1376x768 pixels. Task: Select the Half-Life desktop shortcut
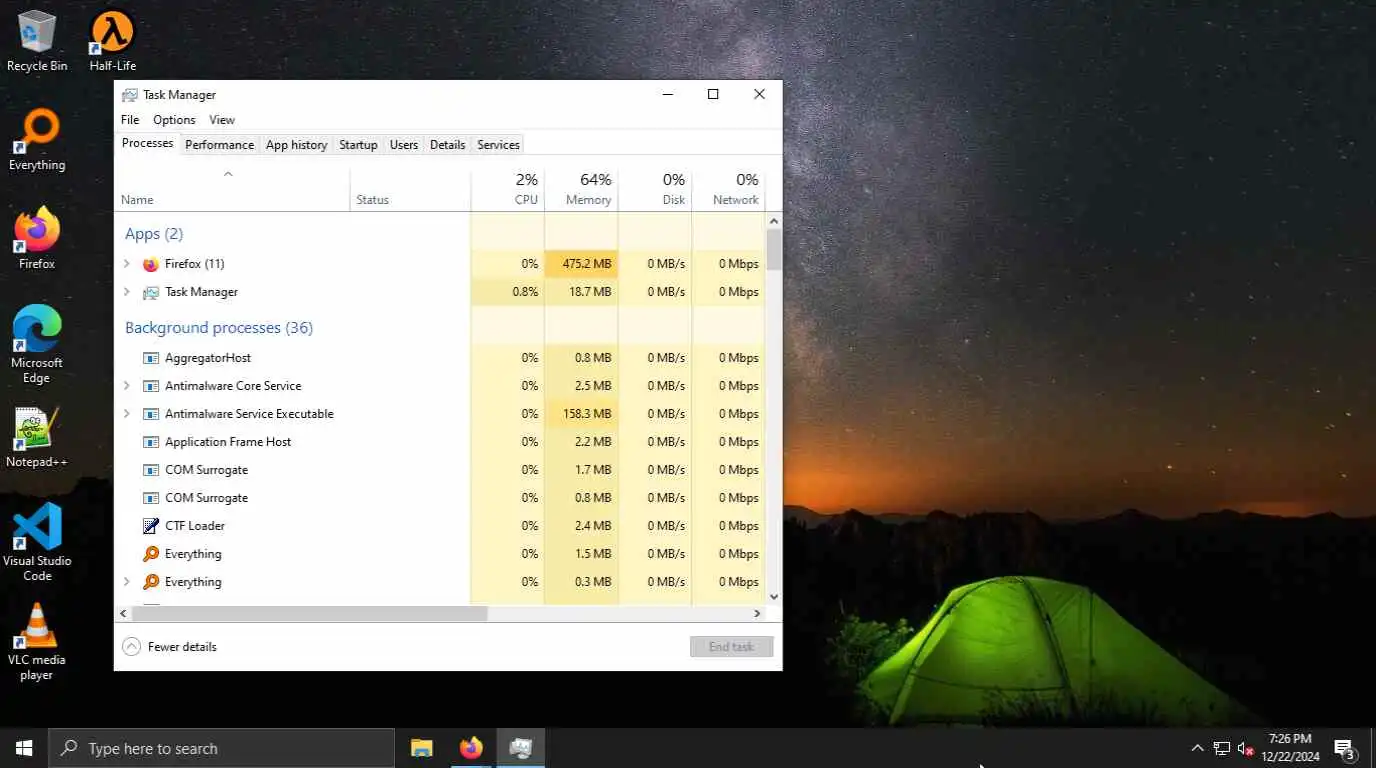(112, 41)
